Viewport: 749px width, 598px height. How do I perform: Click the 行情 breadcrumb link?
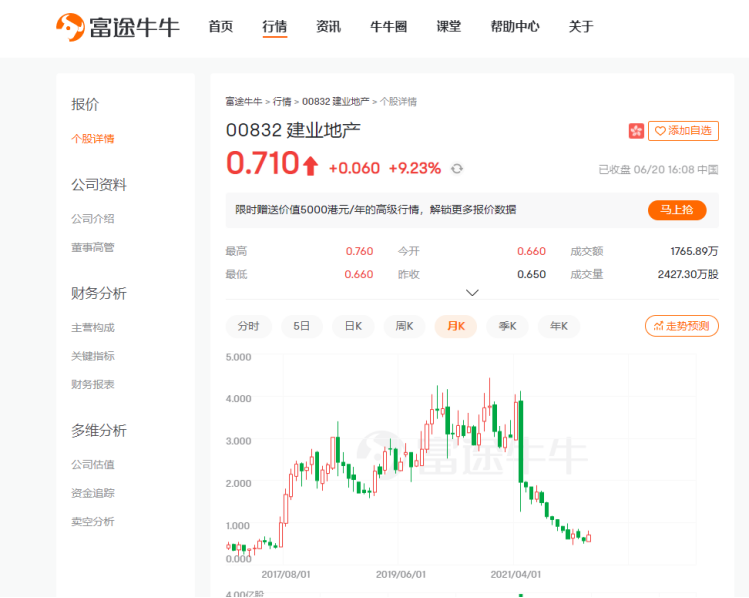282,101
